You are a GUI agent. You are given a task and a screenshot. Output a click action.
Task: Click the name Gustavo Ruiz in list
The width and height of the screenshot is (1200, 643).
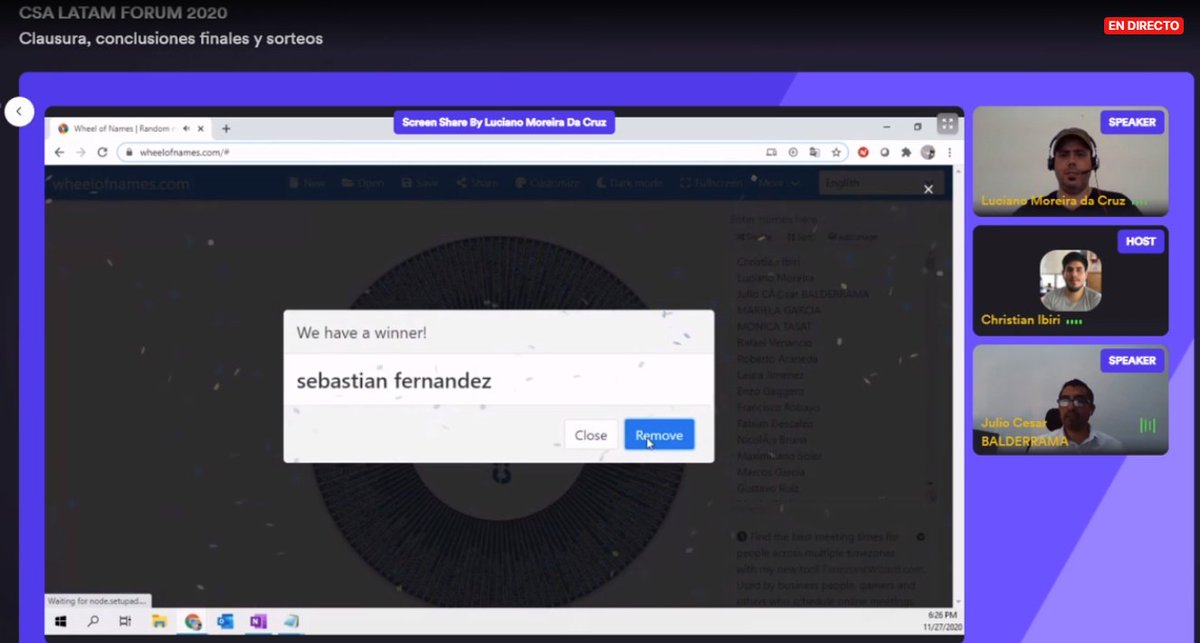click(768, 488)
